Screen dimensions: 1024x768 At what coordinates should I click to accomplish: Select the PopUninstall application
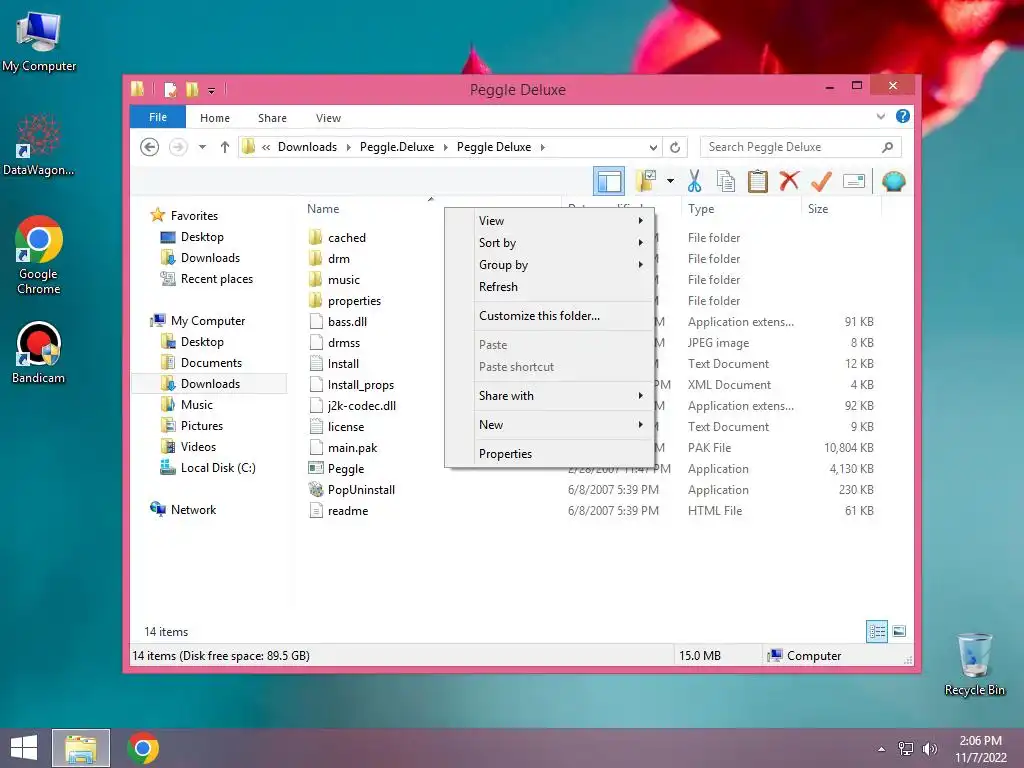click(x=360, y=489)
